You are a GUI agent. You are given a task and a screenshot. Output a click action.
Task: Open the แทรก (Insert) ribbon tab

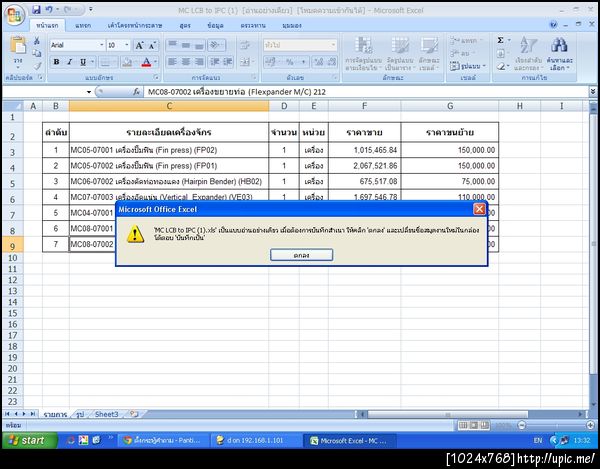click(83, 26)
